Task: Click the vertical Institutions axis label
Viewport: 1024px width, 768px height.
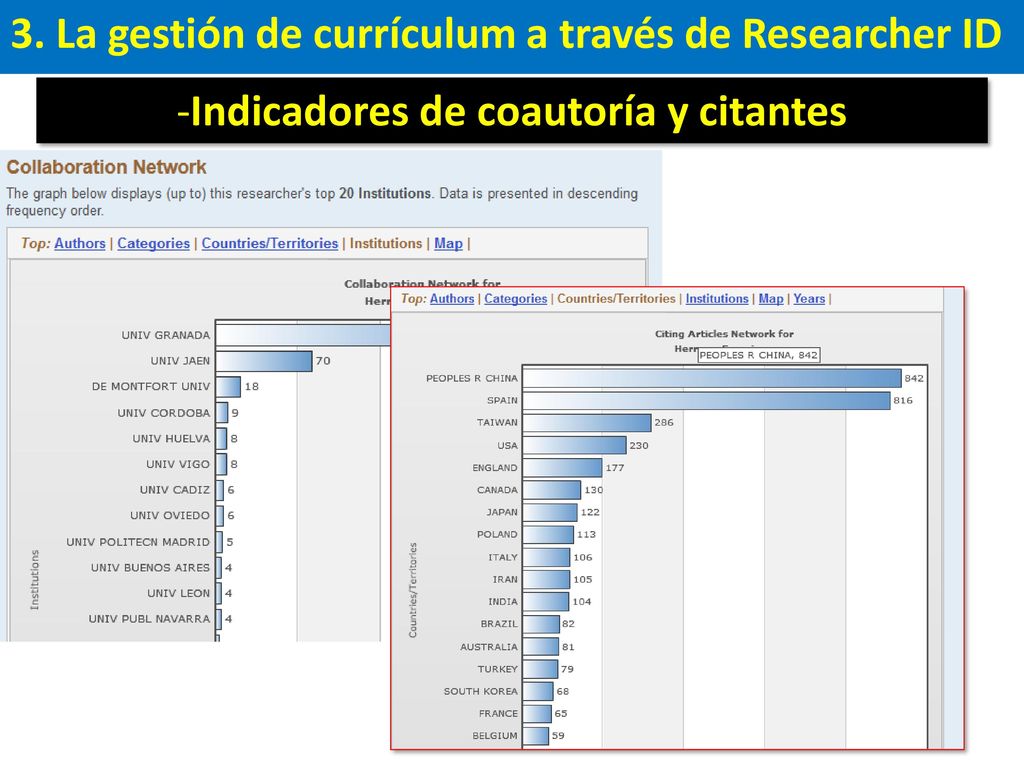Action: [35, 580]
